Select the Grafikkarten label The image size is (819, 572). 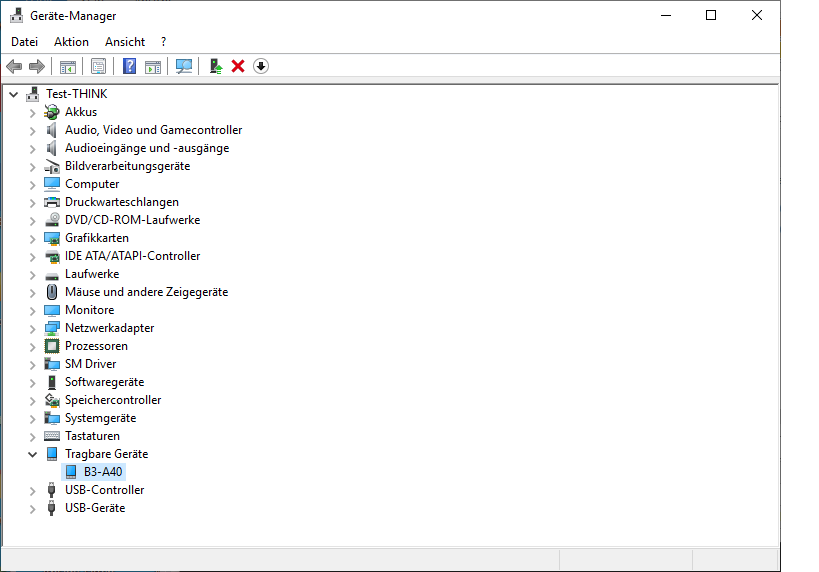coord(97,238)
